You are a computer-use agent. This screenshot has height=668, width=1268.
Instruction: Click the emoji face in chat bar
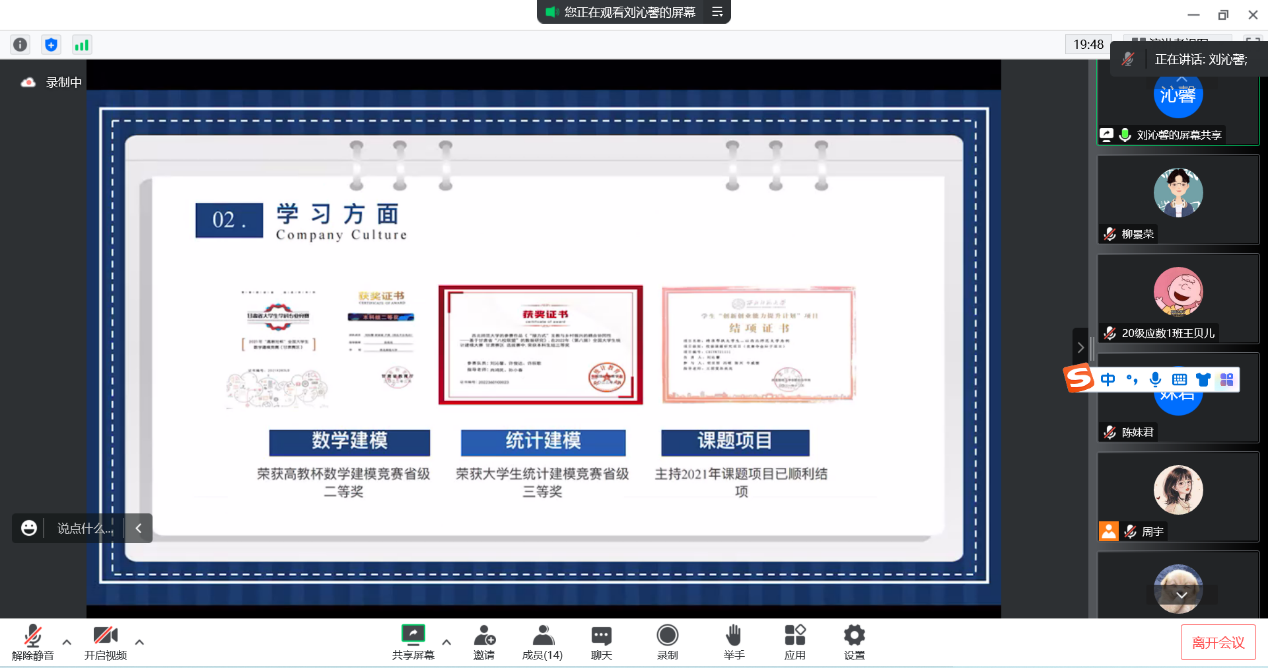(29, 528)
